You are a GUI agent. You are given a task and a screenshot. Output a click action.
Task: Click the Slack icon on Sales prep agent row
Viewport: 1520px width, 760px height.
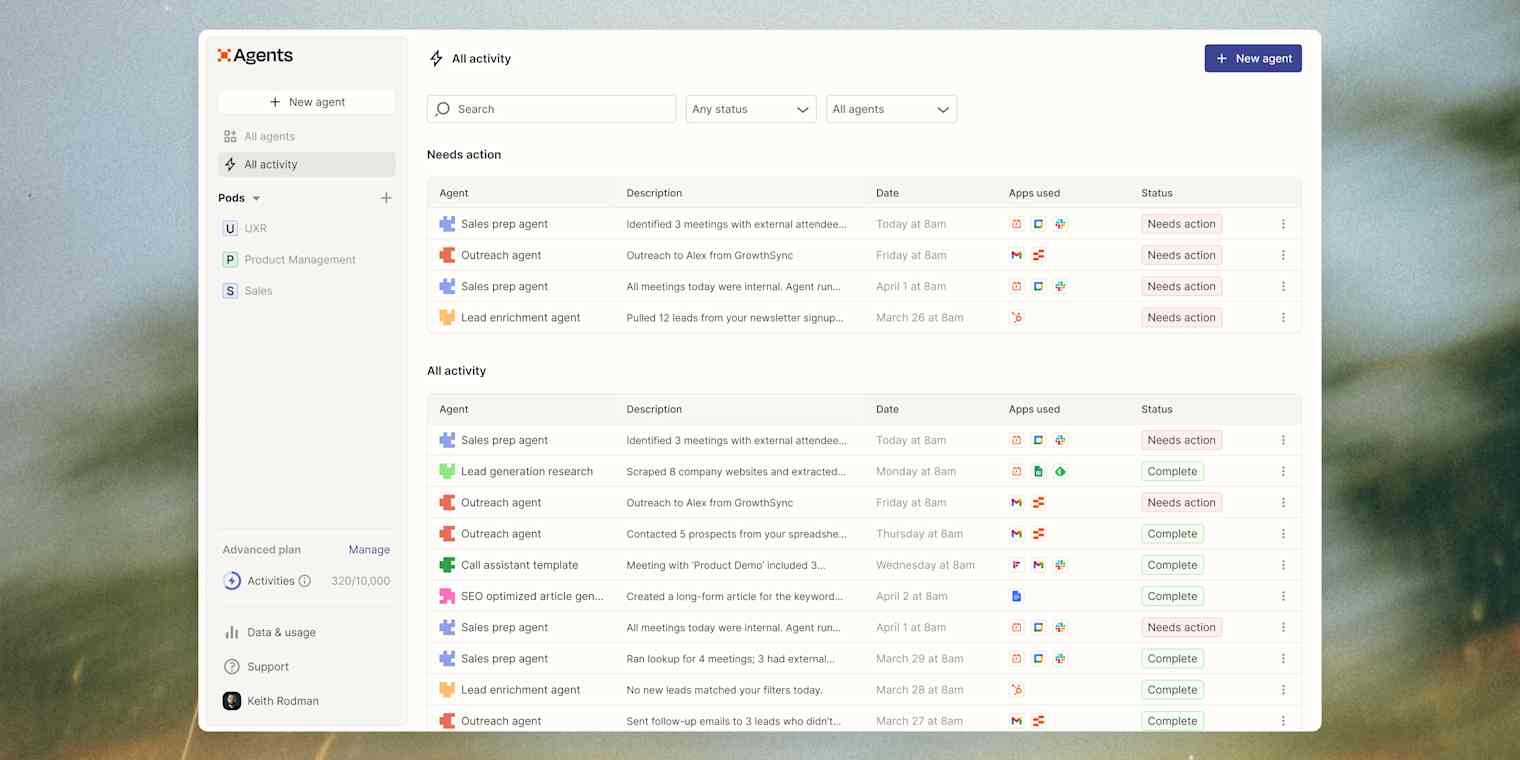[x=1060, y=224]
